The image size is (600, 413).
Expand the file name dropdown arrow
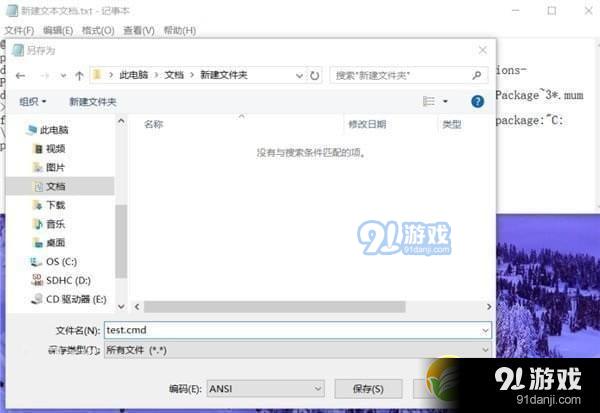coord(485,330)
